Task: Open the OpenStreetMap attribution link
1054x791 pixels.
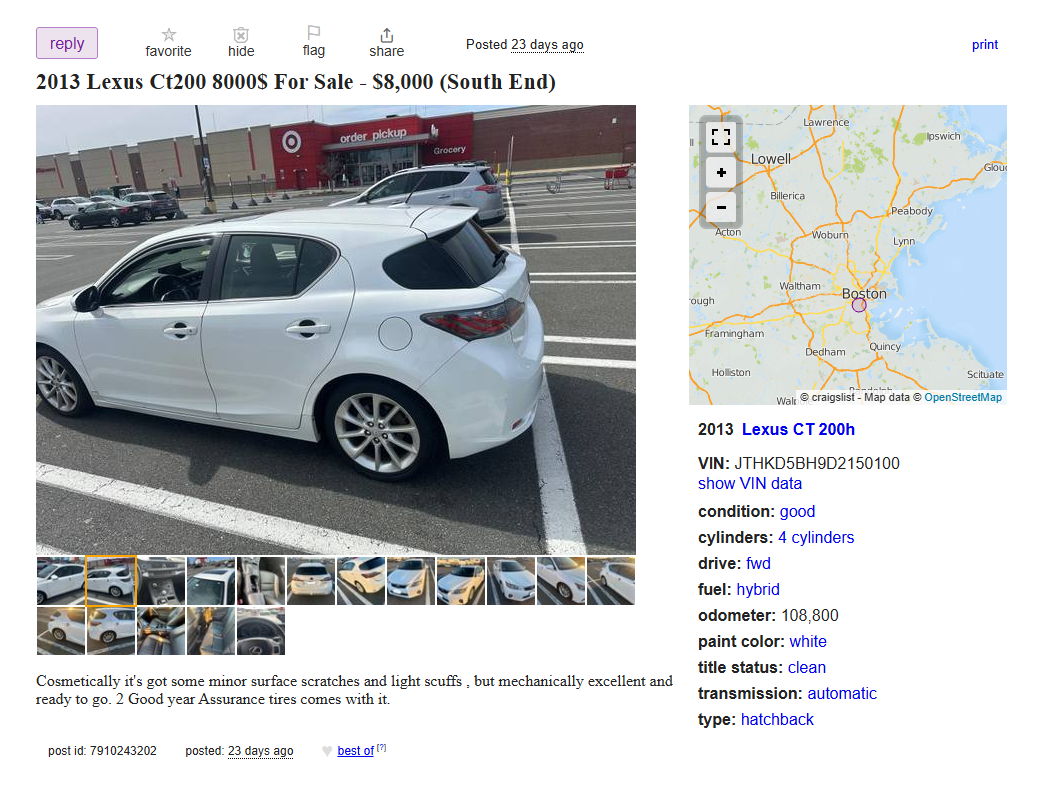Action: coord(963,397)
